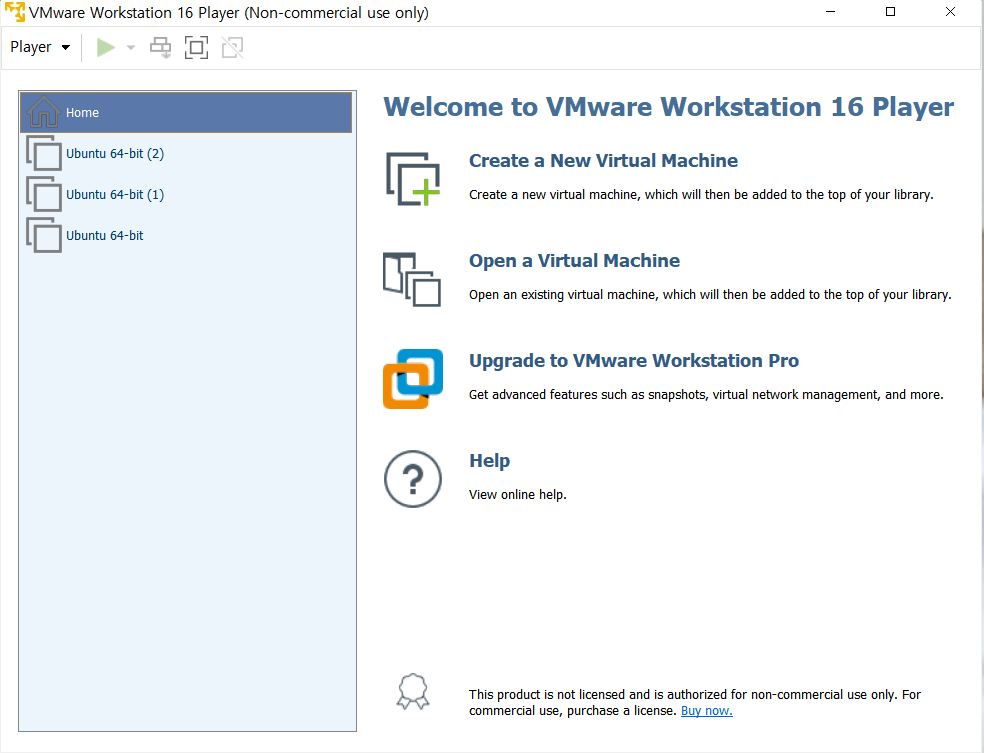The height and width of the screenshot is (753, 984).
Task: Click the new VM plus icon
Action: 413,179
